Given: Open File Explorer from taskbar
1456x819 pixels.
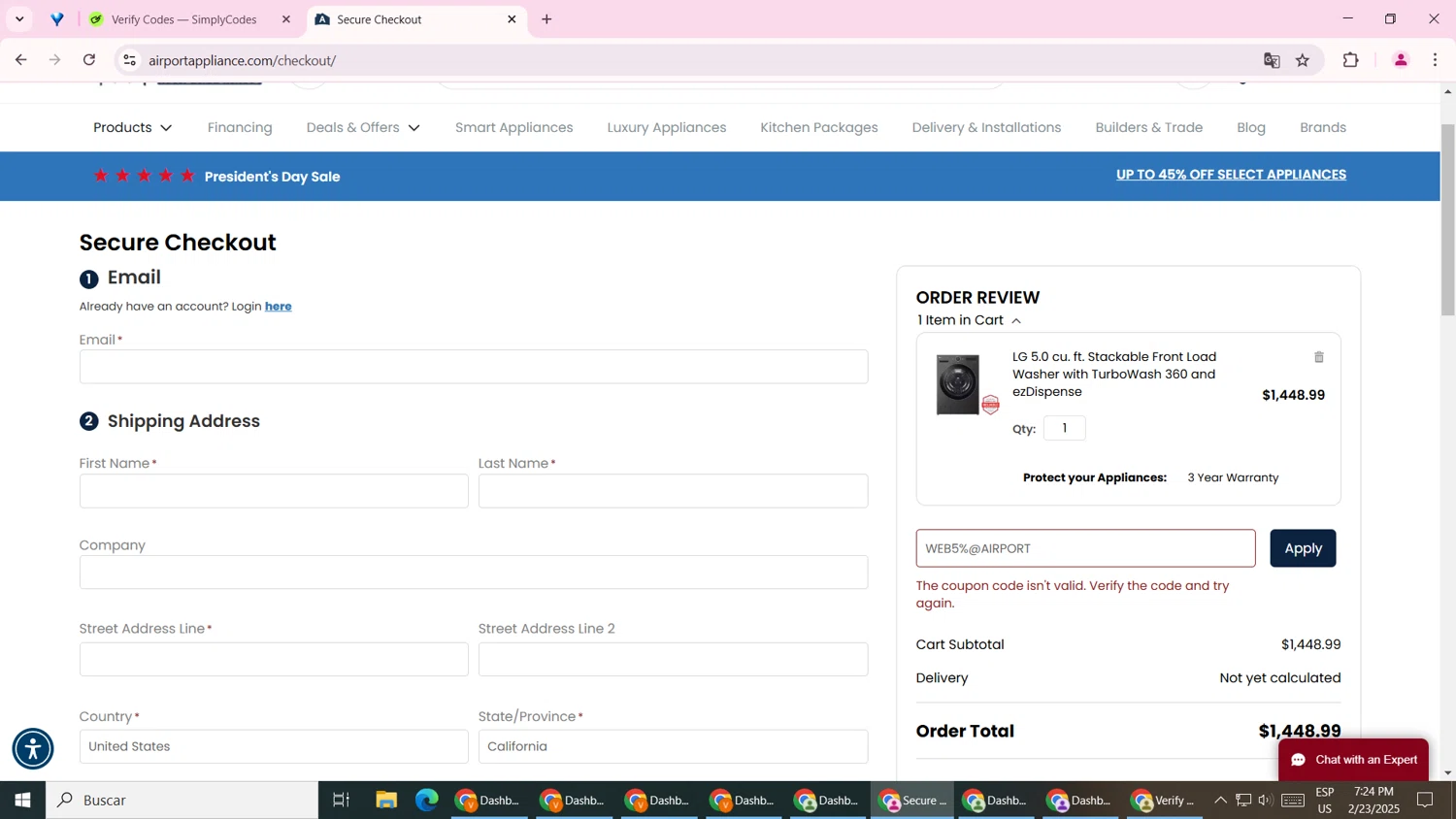Looking at the screenshot, I should point(386,801).
